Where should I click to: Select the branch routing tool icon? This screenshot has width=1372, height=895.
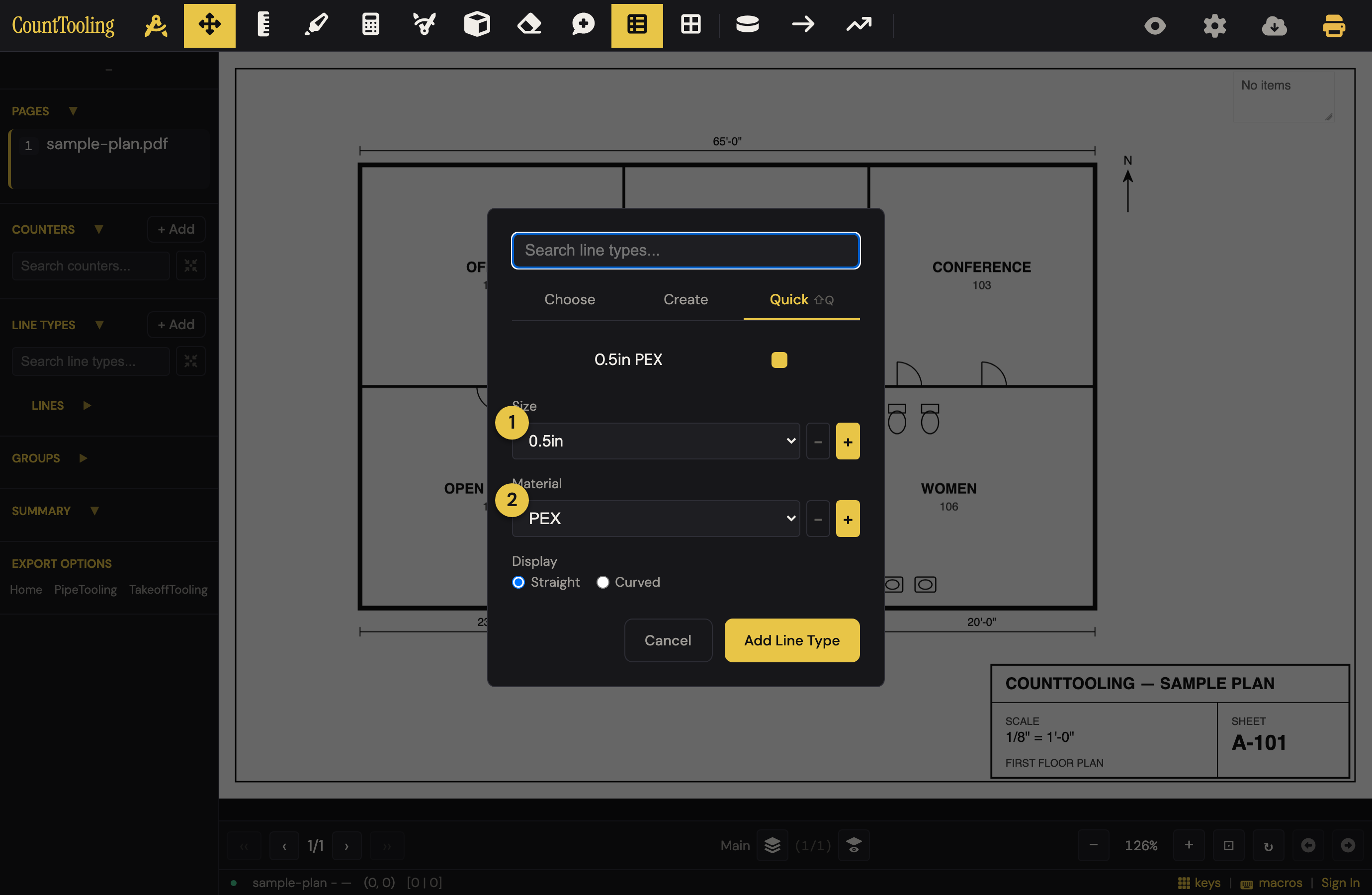point(424,25)
